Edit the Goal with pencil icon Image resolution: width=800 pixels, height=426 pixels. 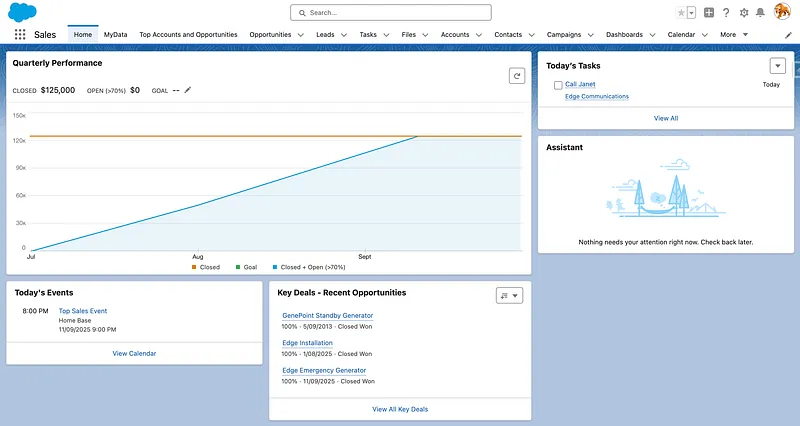[188, 90]
